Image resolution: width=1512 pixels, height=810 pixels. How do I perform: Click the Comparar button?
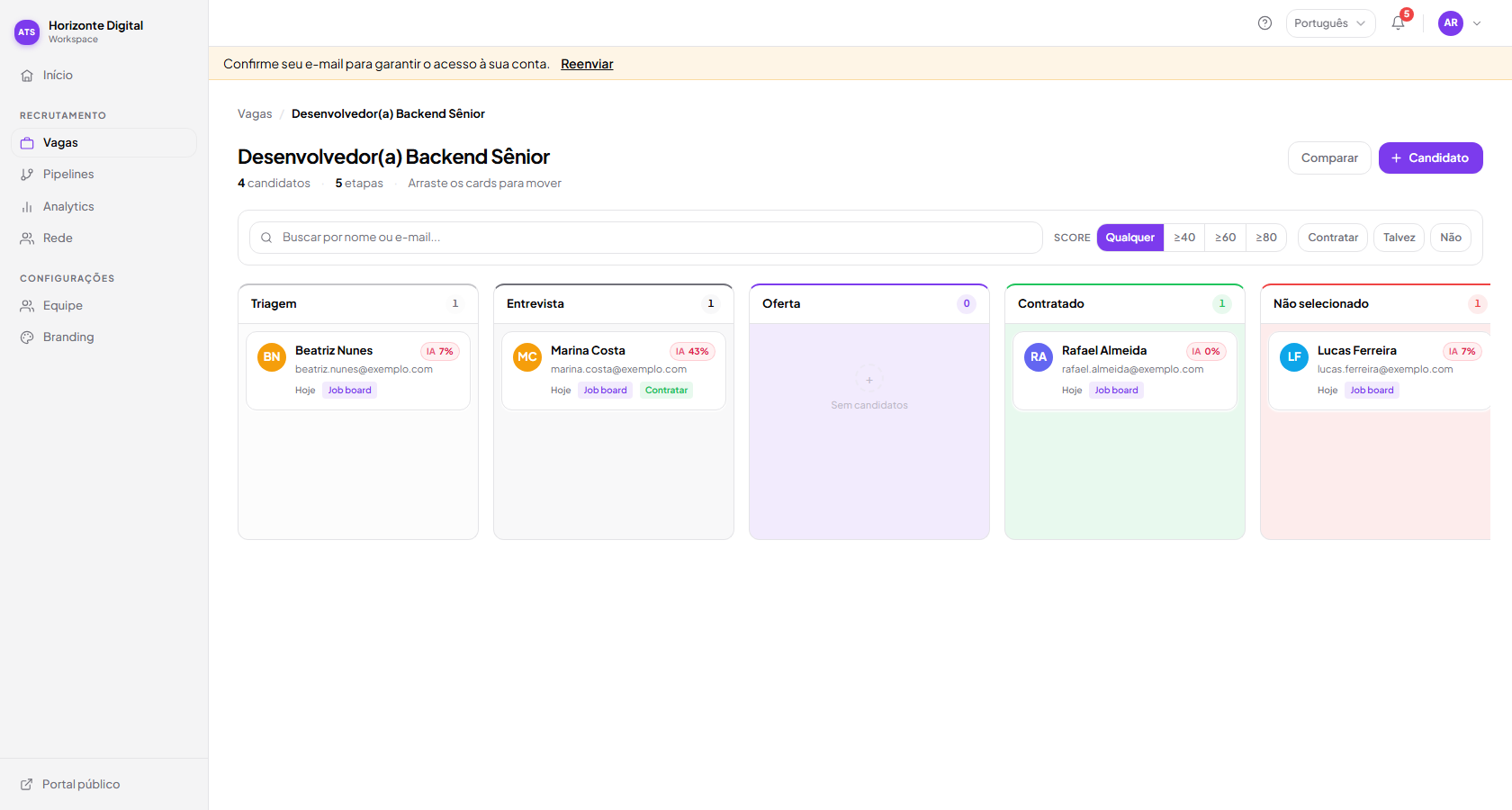[1329, 157]
